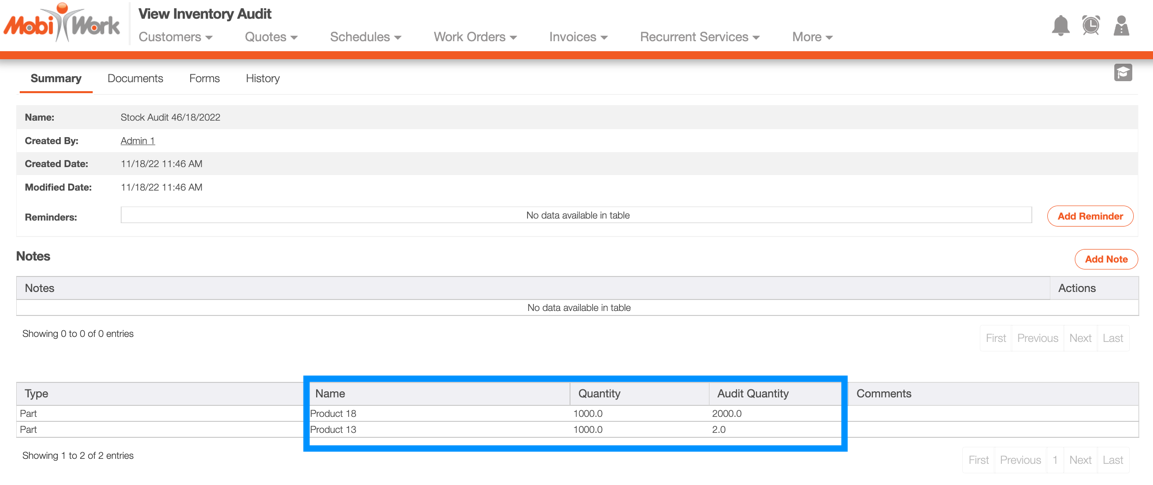Viewport: 1153px width, 485px height.
Task: Open the Admin 1 creator link
Action: point(138,141)
